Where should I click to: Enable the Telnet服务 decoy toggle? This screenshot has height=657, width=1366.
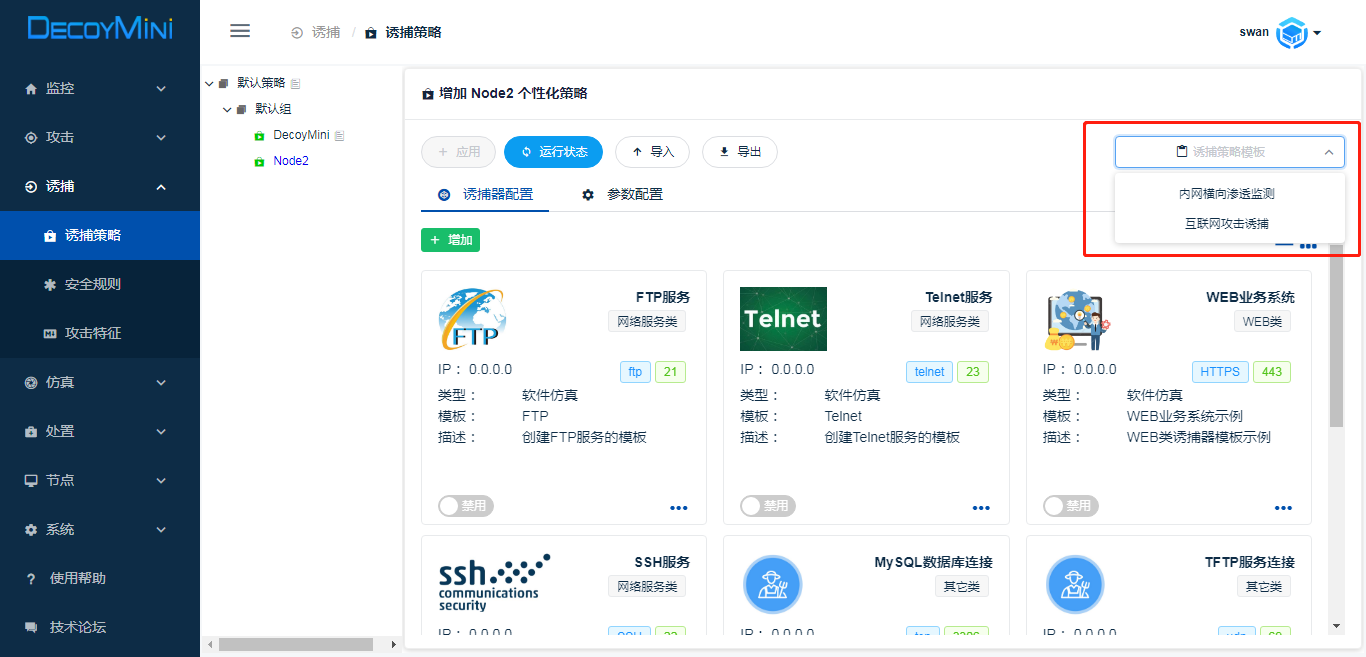click(767, 506)
